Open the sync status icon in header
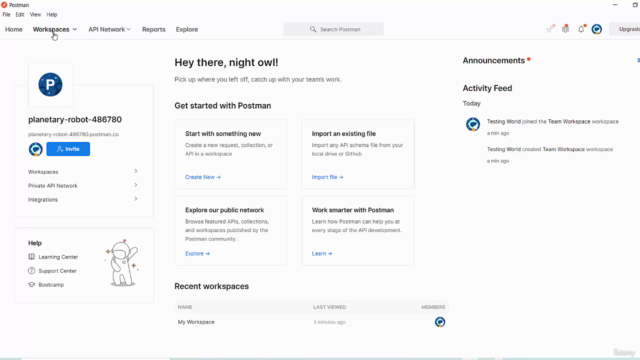Viewport: 640px width, 360px height. 551,29
